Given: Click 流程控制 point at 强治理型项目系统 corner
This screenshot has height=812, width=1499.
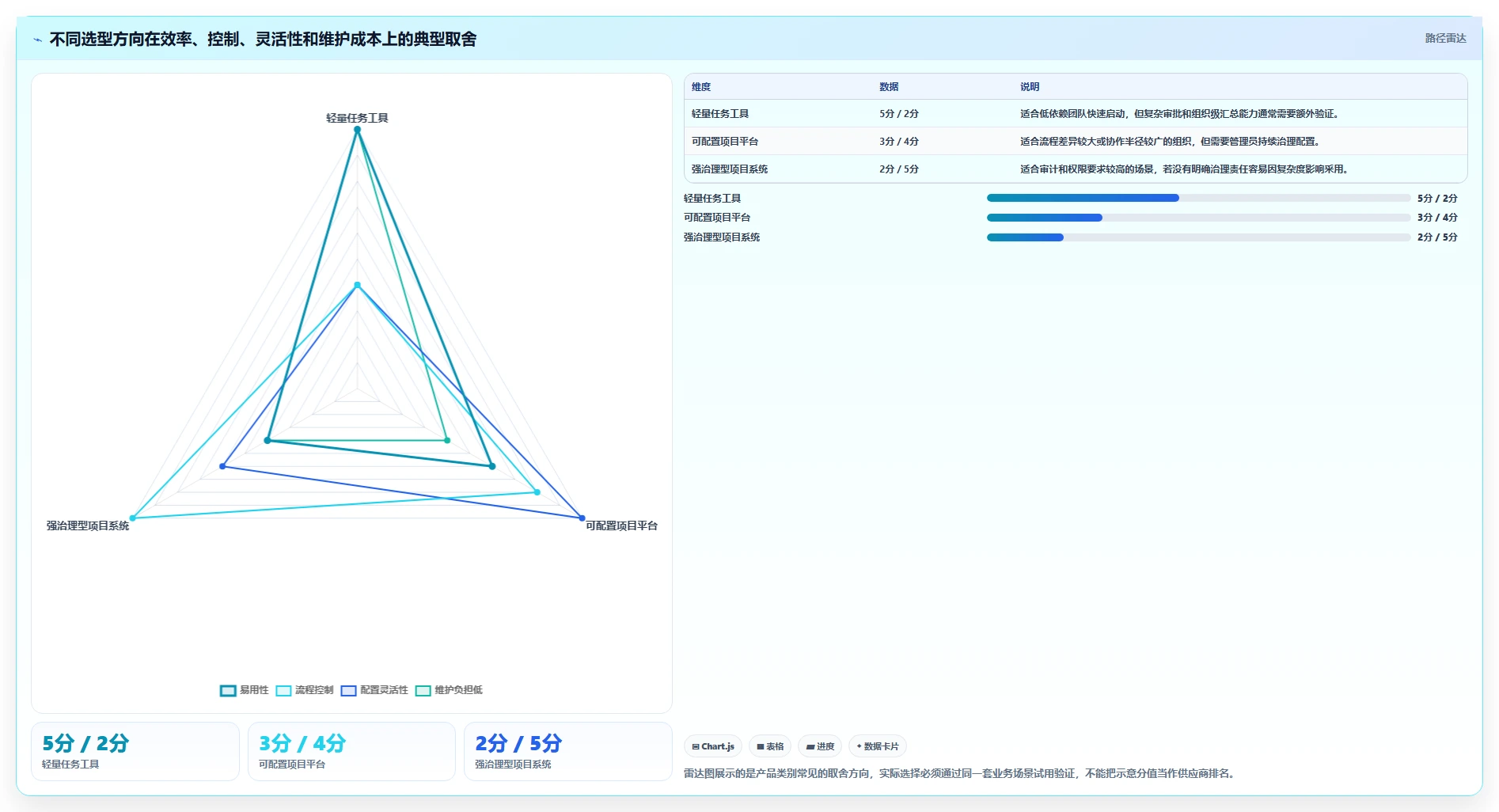Looking at the screenshot, I should 132,518.
